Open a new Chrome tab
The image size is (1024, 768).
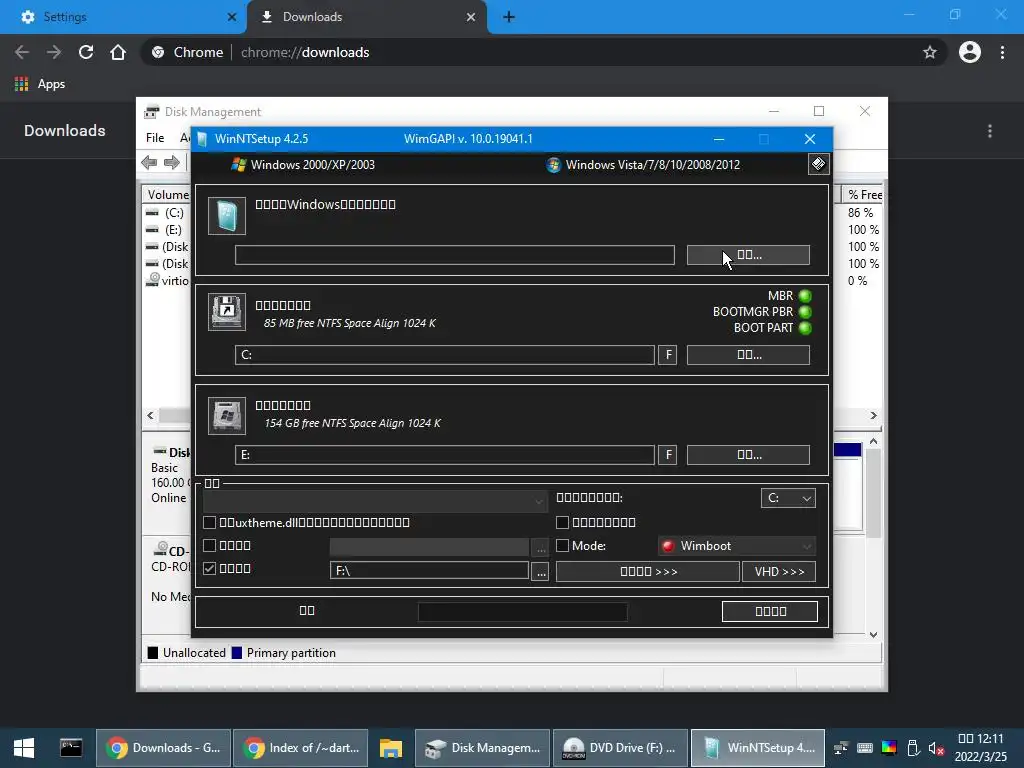[x=509, y=17]
